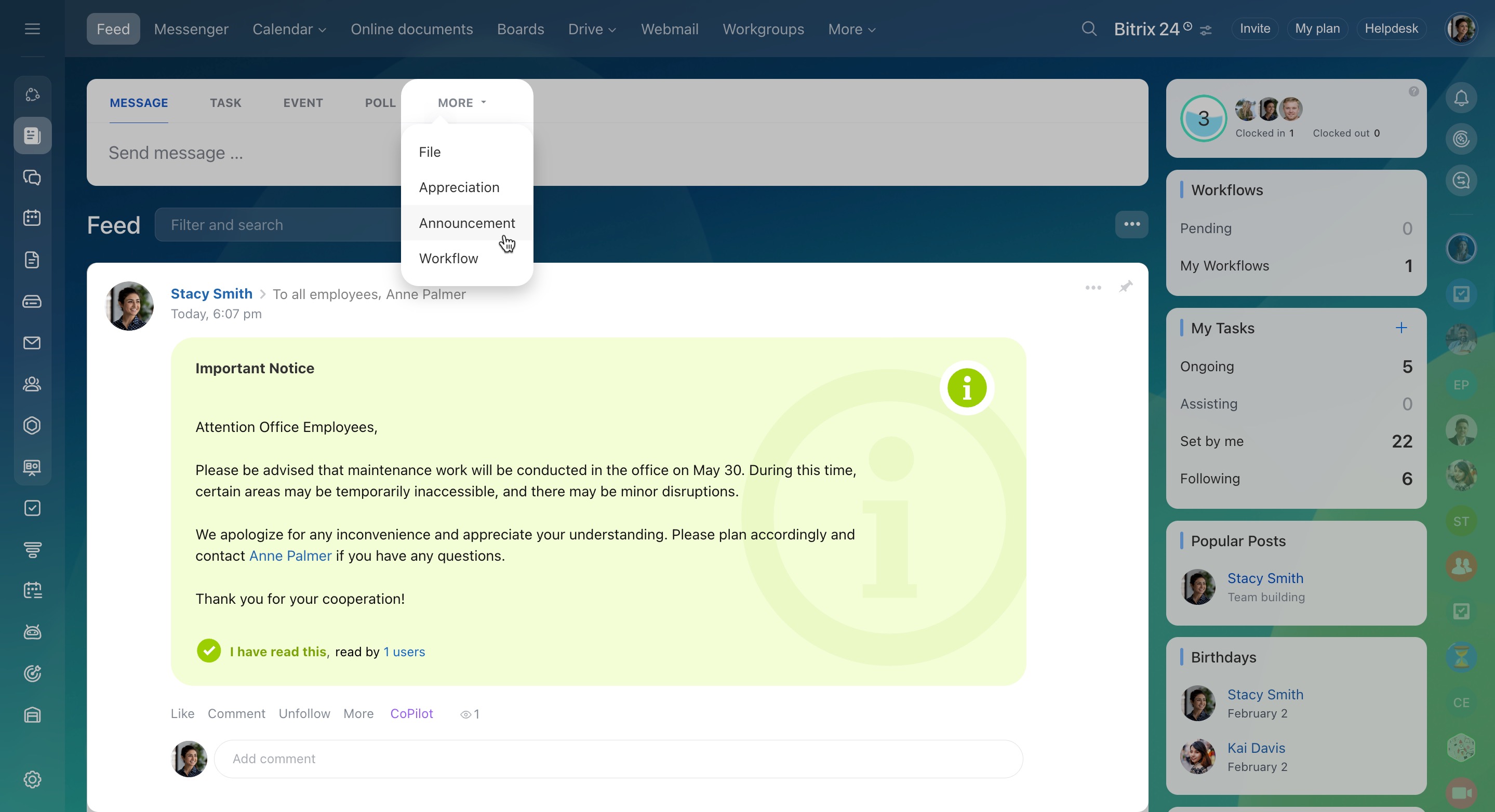Select Announcement from the dropdown menu
The height and width of the screenshot is (812, 1495).
[466, 223]
